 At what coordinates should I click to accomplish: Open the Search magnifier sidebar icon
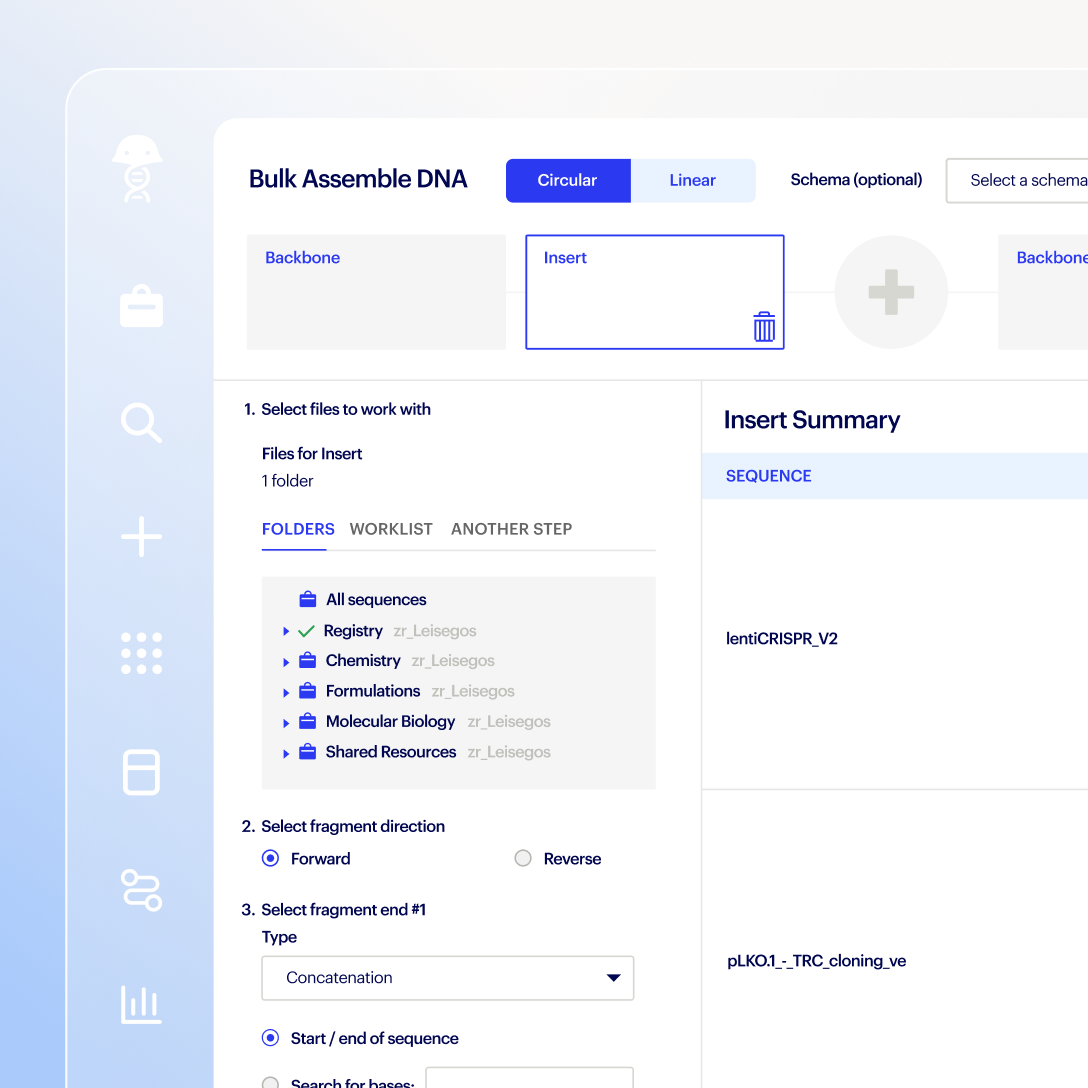142,422
